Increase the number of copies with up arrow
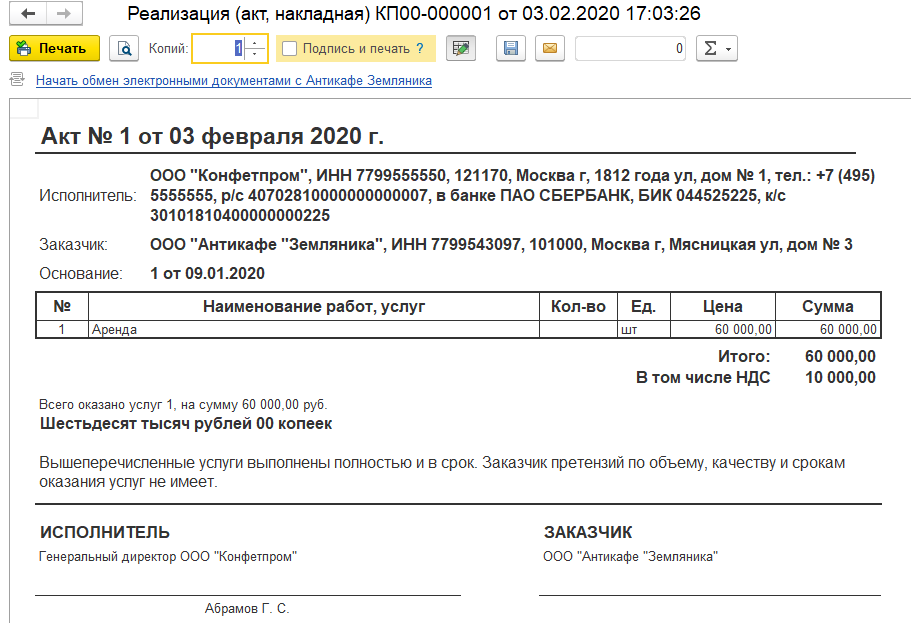The image size is (911, 623). (x=256, y=42)
